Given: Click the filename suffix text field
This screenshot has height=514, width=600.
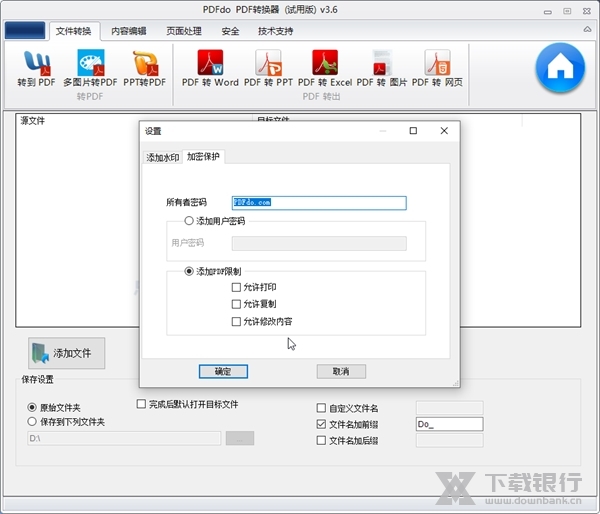Looking at the screenshot, I should (x=450, y=440).
